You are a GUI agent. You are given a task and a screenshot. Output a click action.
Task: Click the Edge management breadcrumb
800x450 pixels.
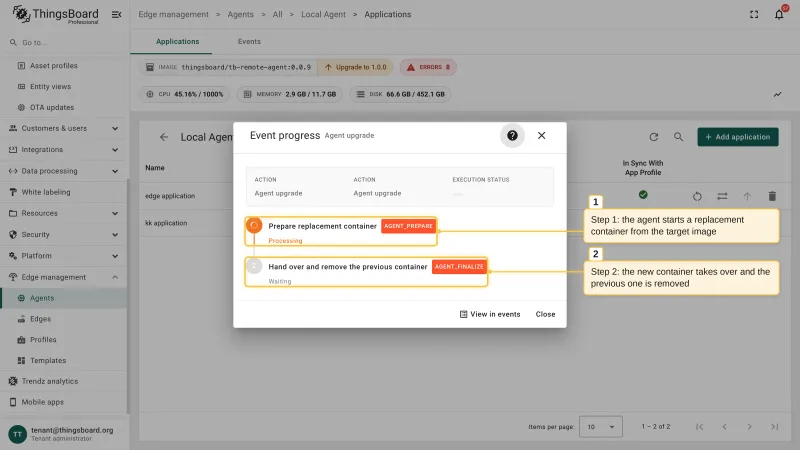coord(173,14)
